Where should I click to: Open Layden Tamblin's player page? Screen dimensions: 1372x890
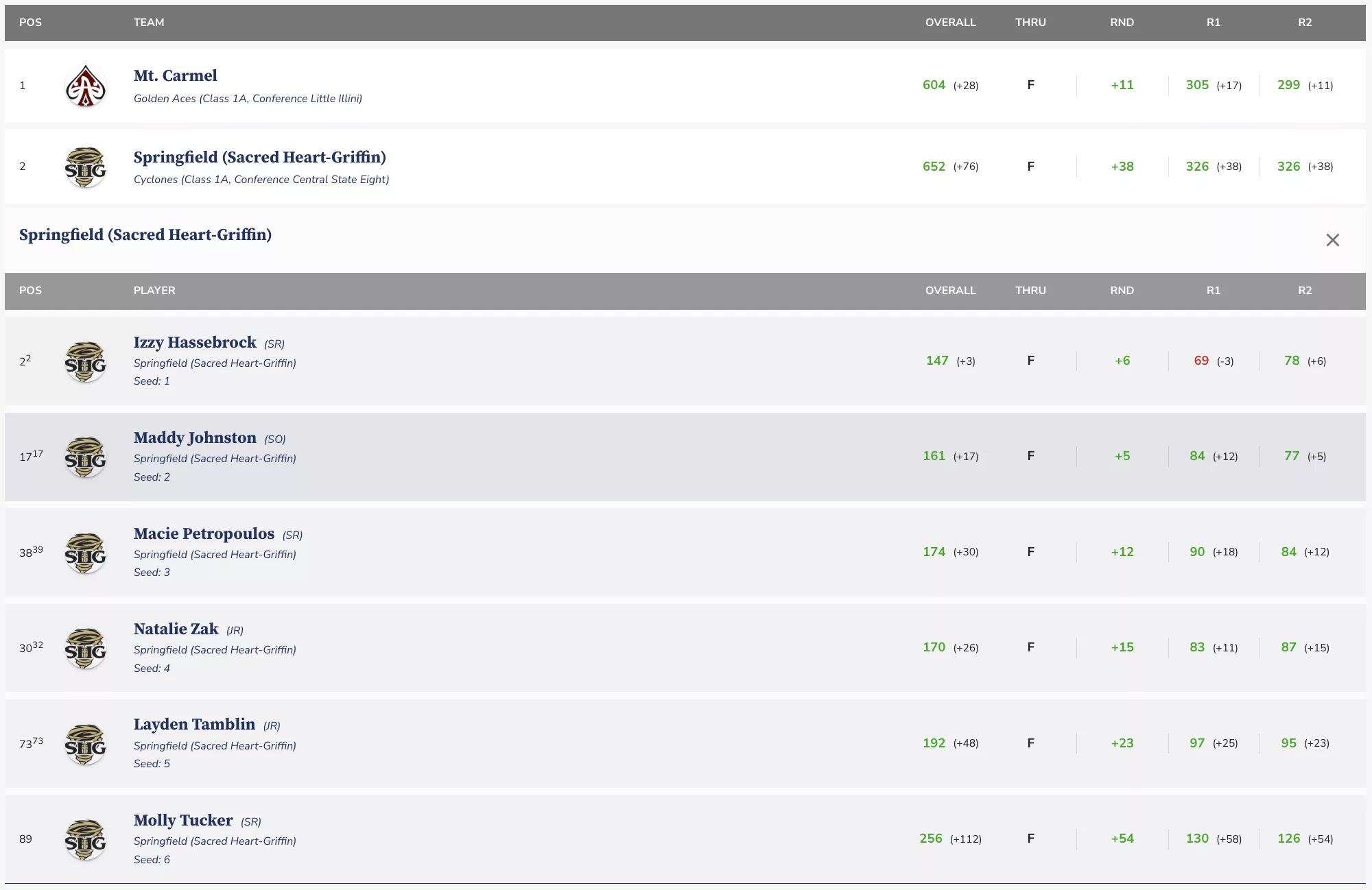pyautogui.click(x=194, y=724)
